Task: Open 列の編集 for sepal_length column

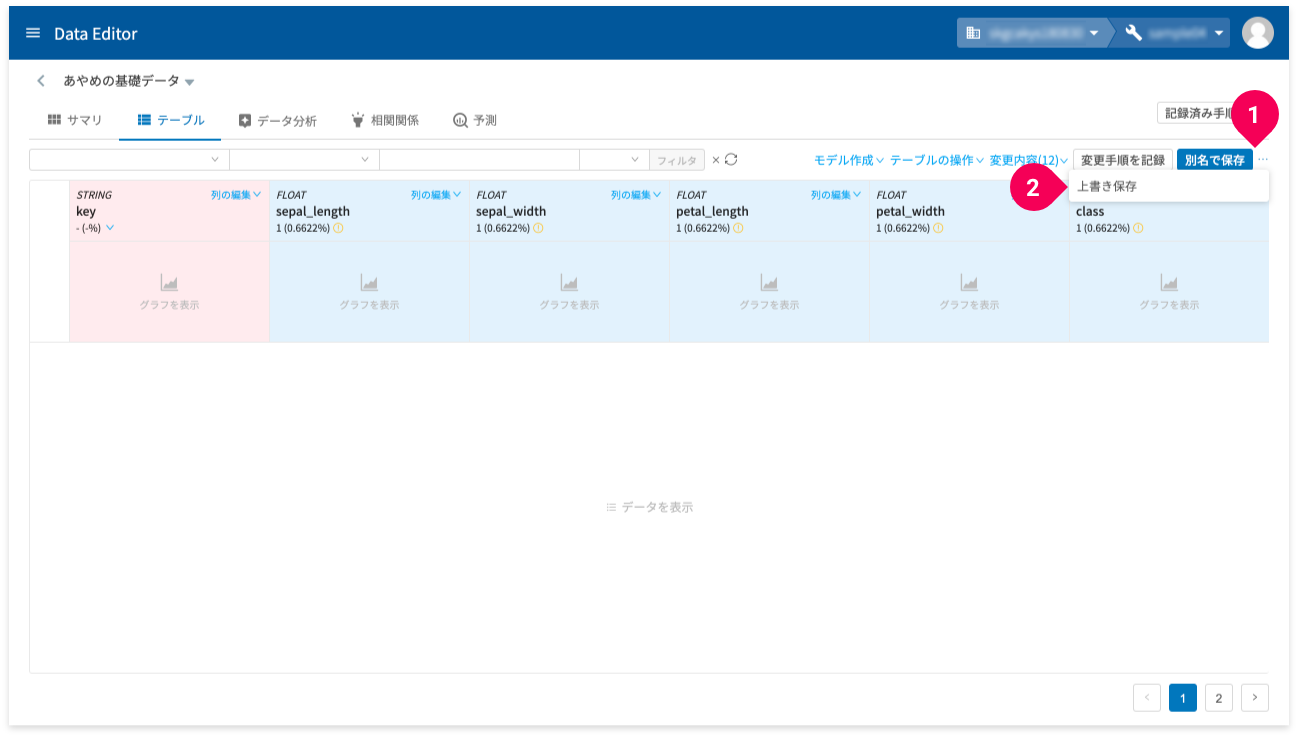Action: pos(436,195)
